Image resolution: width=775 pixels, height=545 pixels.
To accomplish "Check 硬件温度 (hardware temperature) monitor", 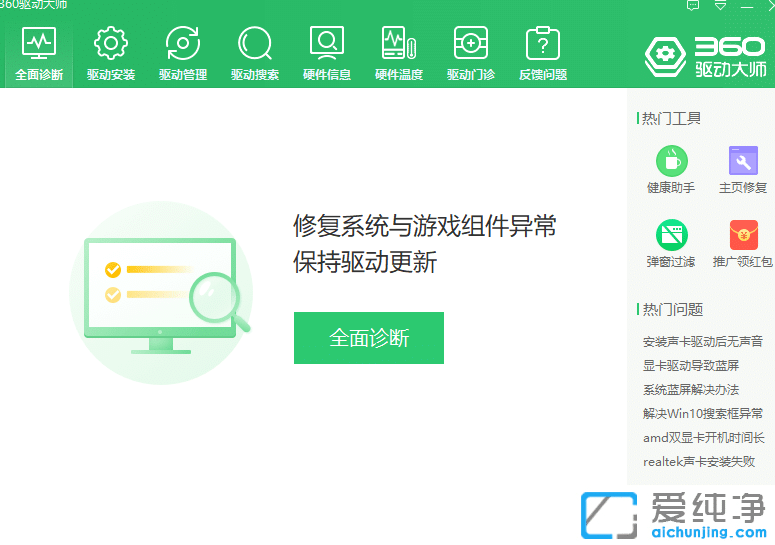I will tap(398, 54).
